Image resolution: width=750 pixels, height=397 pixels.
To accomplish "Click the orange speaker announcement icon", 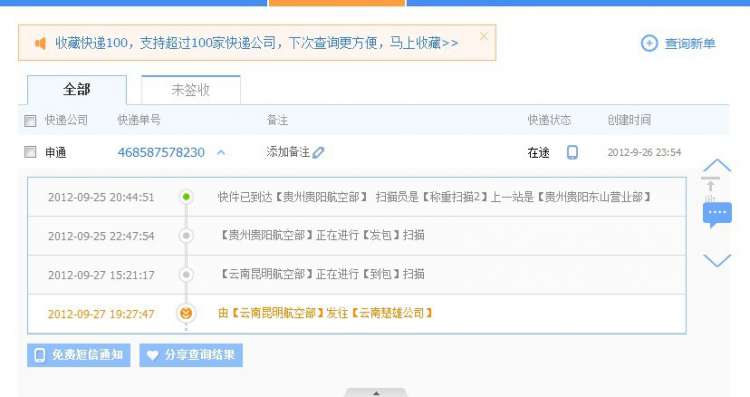I will tap(41, 44).
